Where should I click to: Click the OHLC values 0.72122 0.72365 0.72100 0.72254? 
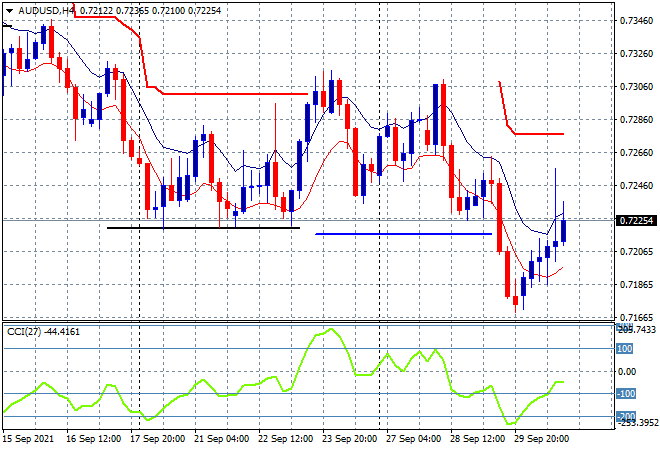coord(150,11)
